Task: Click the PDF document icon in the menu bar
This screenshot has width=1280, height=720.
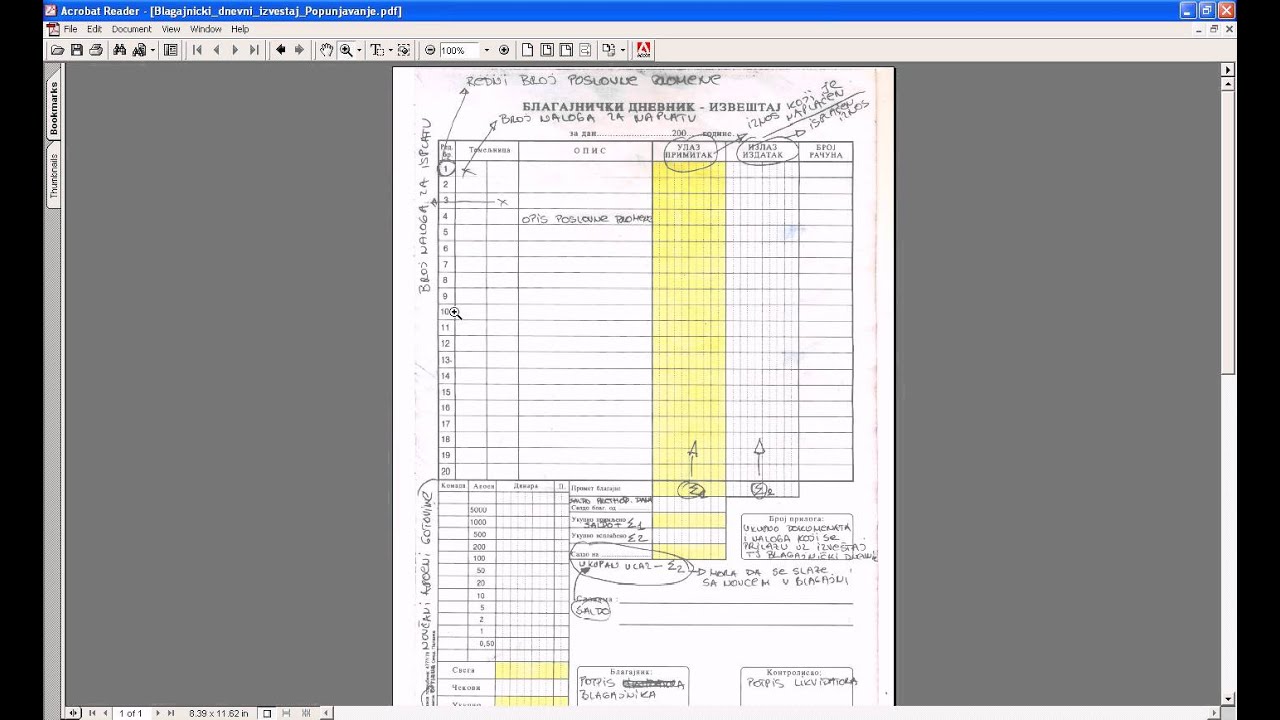Action: coord(53,29)
